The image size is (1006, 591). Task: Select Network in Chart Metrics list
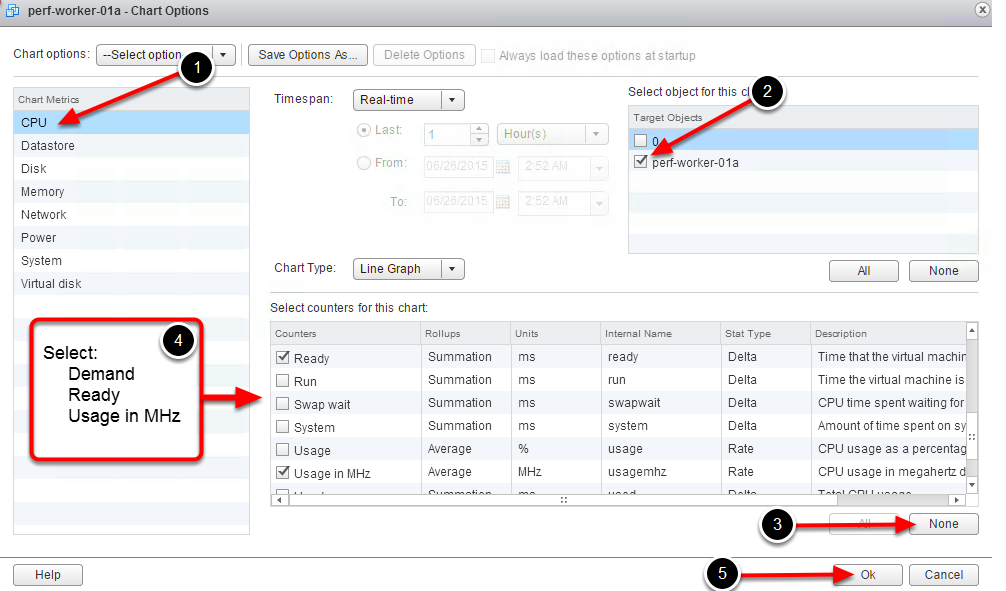click(x=44, y=215)
